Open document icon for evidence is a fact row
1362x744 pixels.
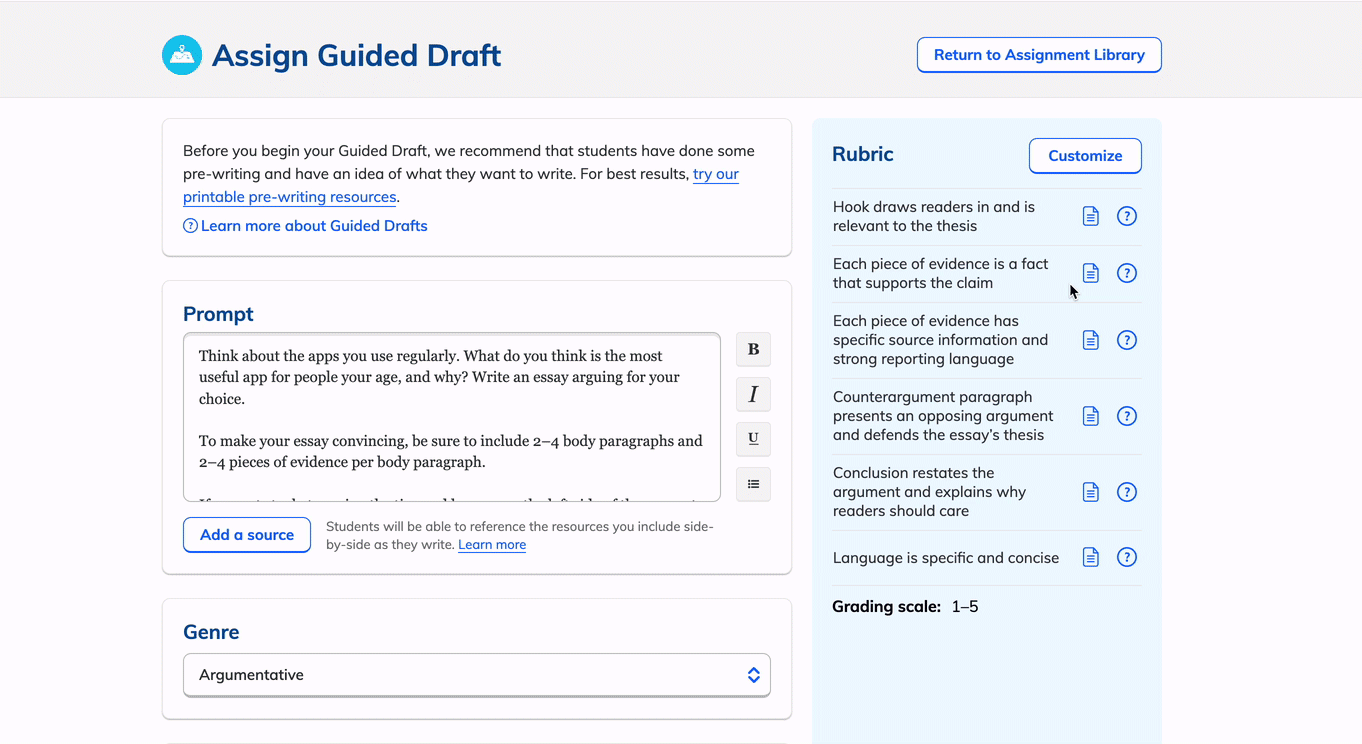tap(1091, 273)
